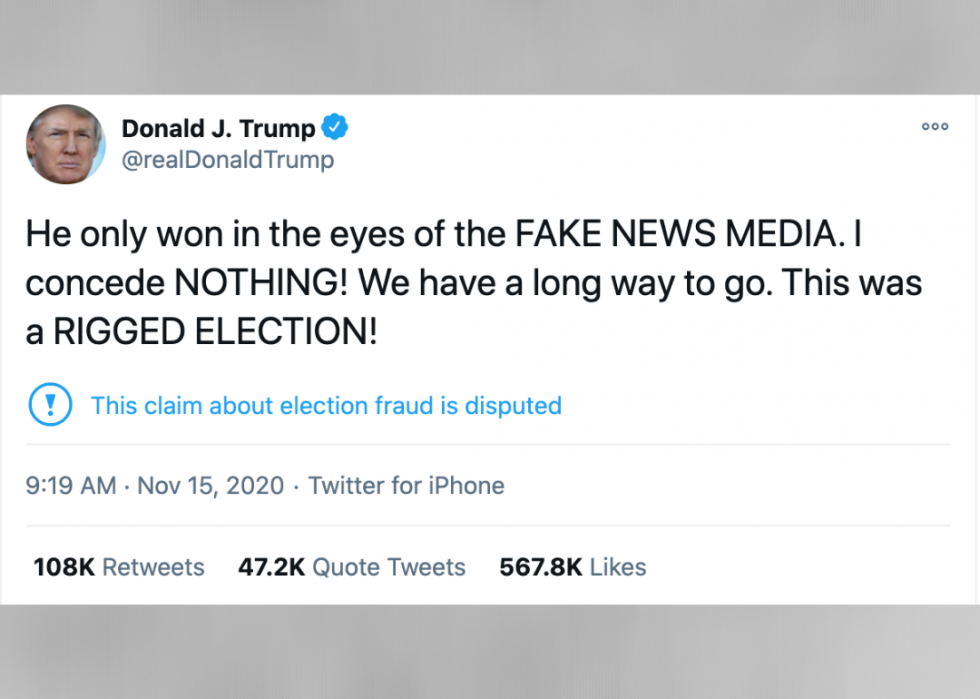View the 108K Retweets list

119,567
